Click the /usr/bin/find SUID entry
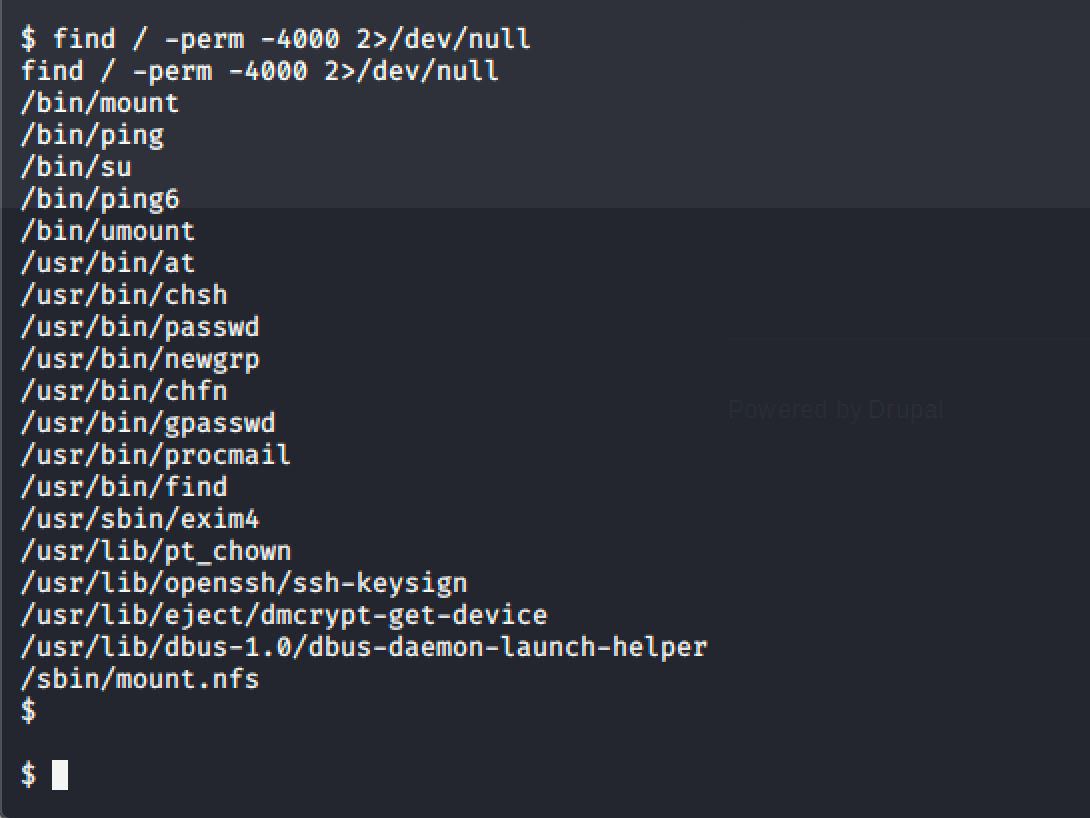 (x=124, y=487)
